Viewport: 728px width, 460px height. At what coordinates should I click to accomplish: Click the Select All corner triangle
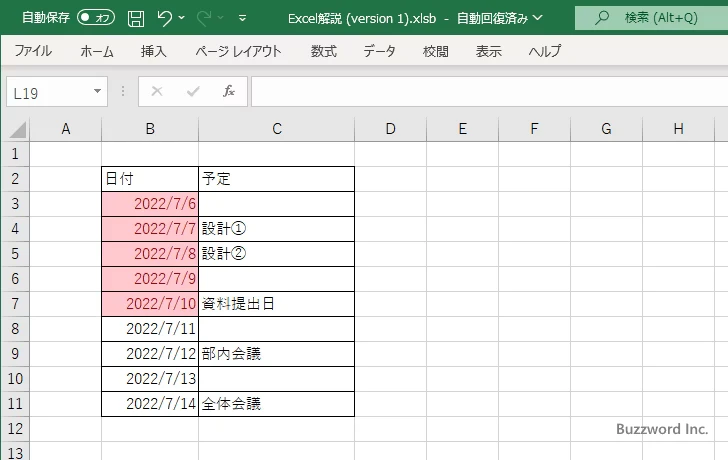point(18,130)
